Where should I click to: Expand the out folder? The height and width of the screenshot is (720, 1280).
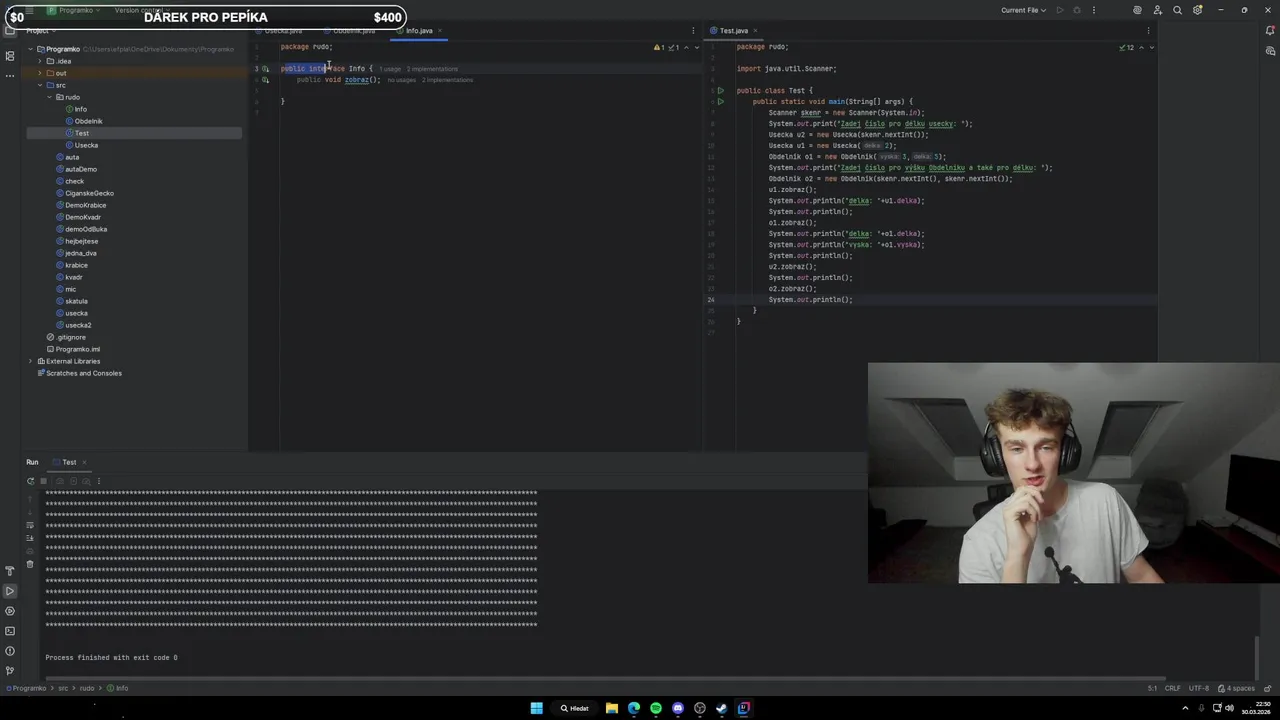tap(39, 73)
